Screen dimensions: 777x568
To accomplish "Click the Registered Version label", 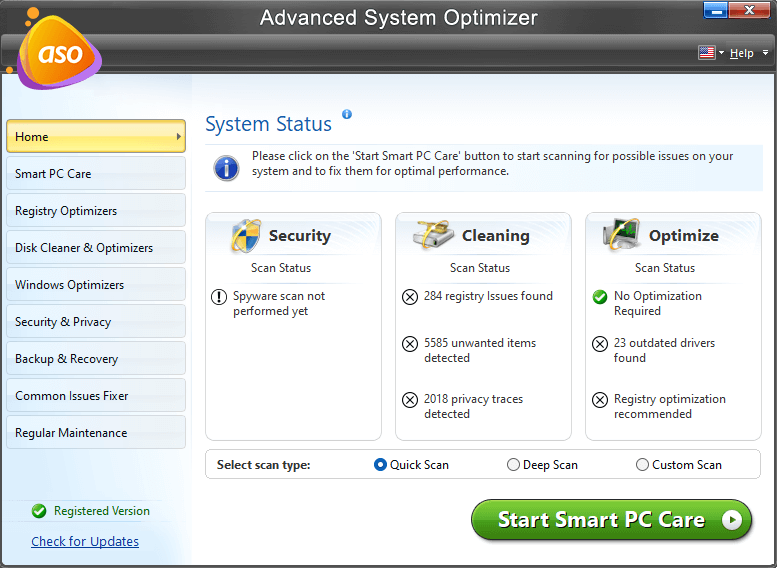I will (102, 511).
